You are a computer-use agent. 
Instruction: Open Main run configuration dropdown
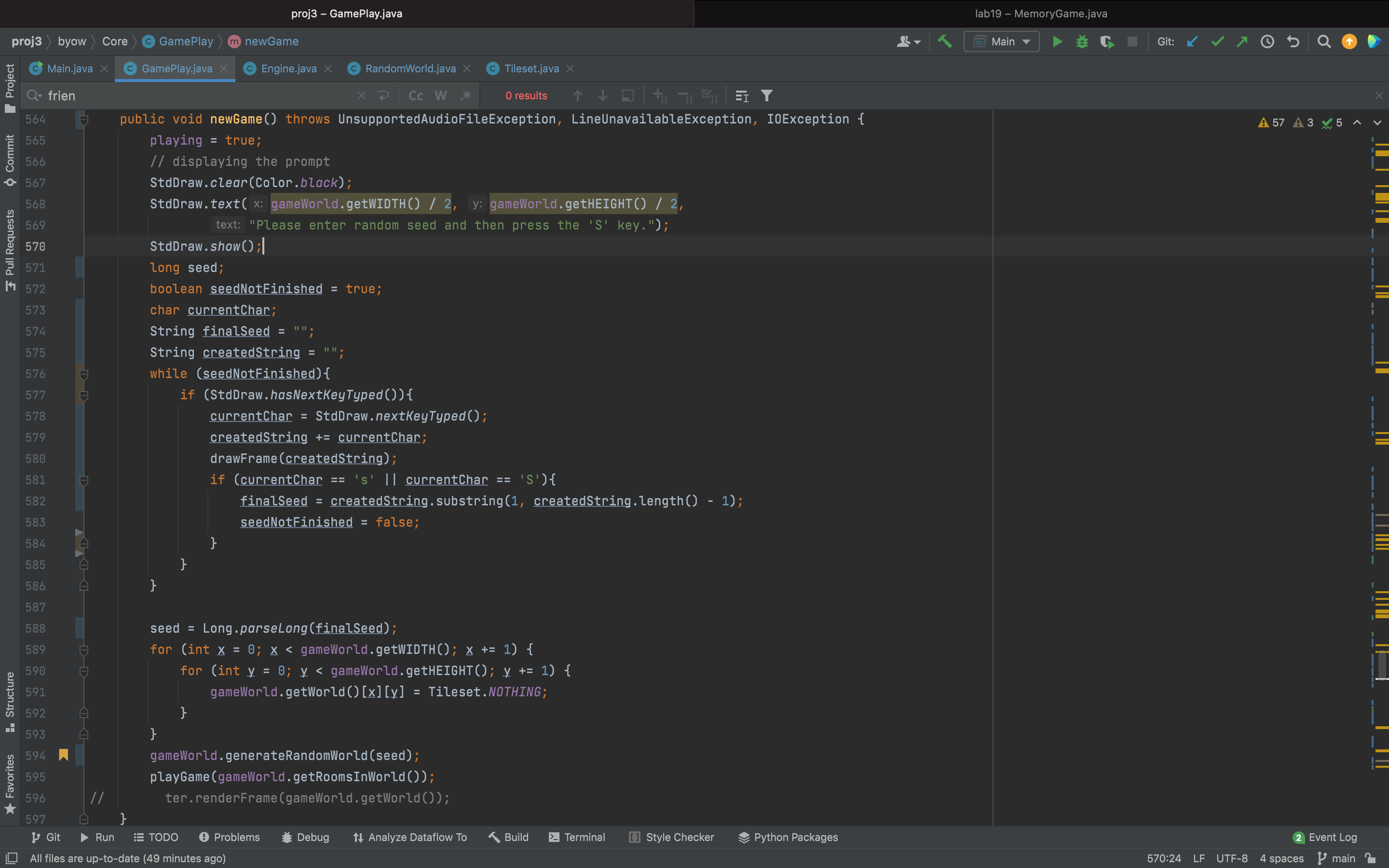(1002, 41)
